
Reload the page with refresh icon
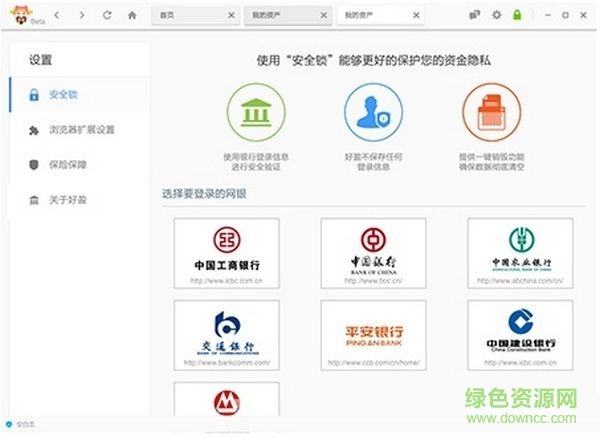[108, 16]
